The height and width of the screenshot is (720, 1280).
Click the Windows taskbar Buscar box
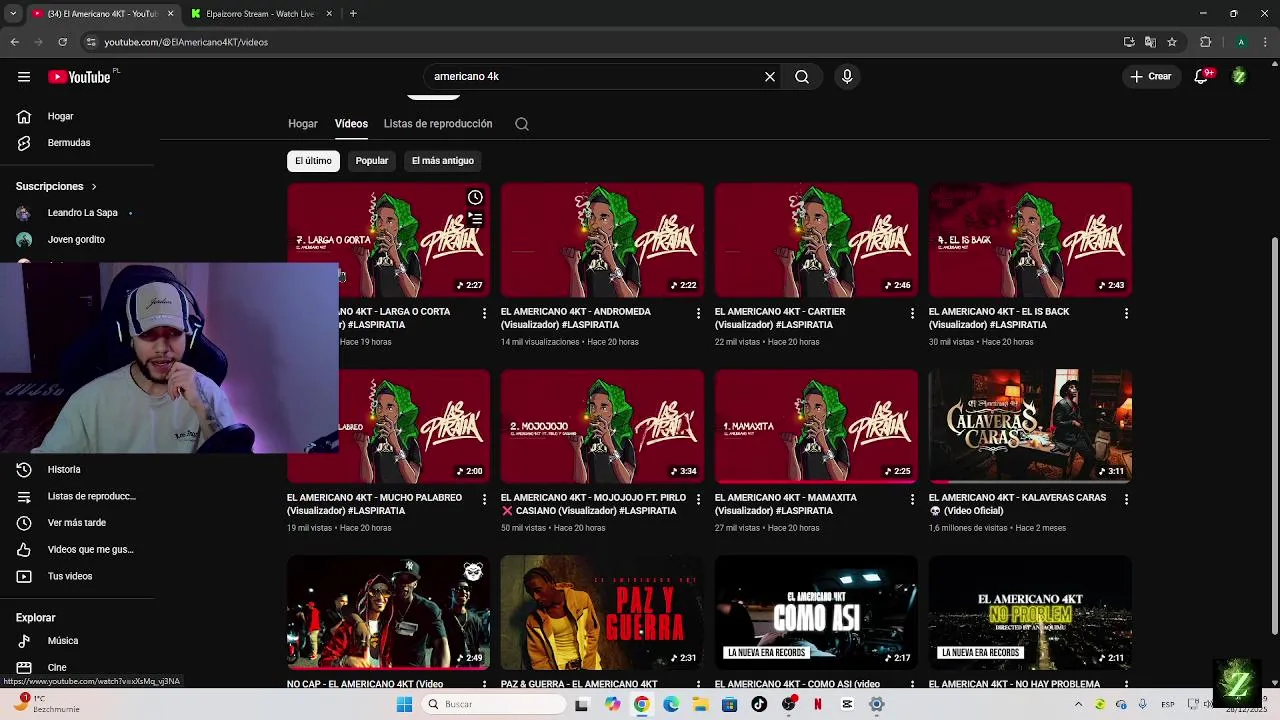(x=494, y=704)
